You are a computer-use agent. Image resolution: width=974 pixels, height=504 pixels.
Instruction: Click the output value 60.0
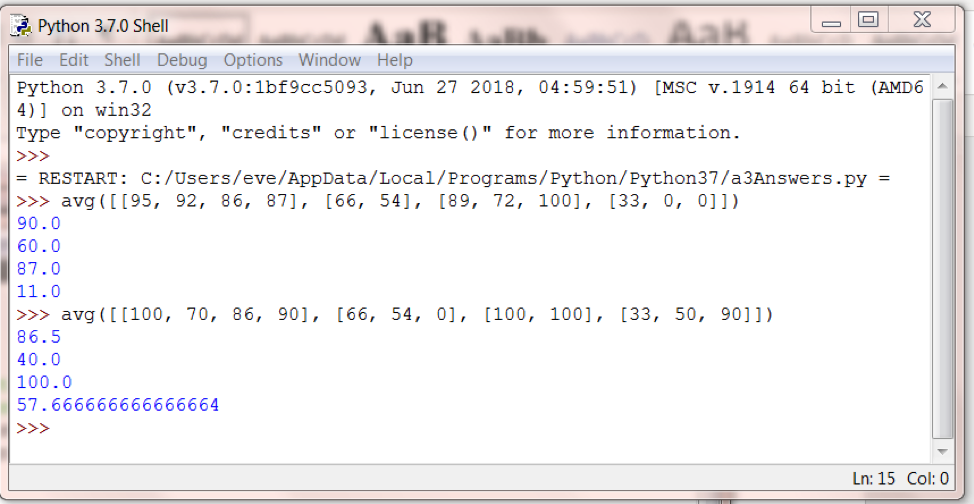(x=39, y=247)
